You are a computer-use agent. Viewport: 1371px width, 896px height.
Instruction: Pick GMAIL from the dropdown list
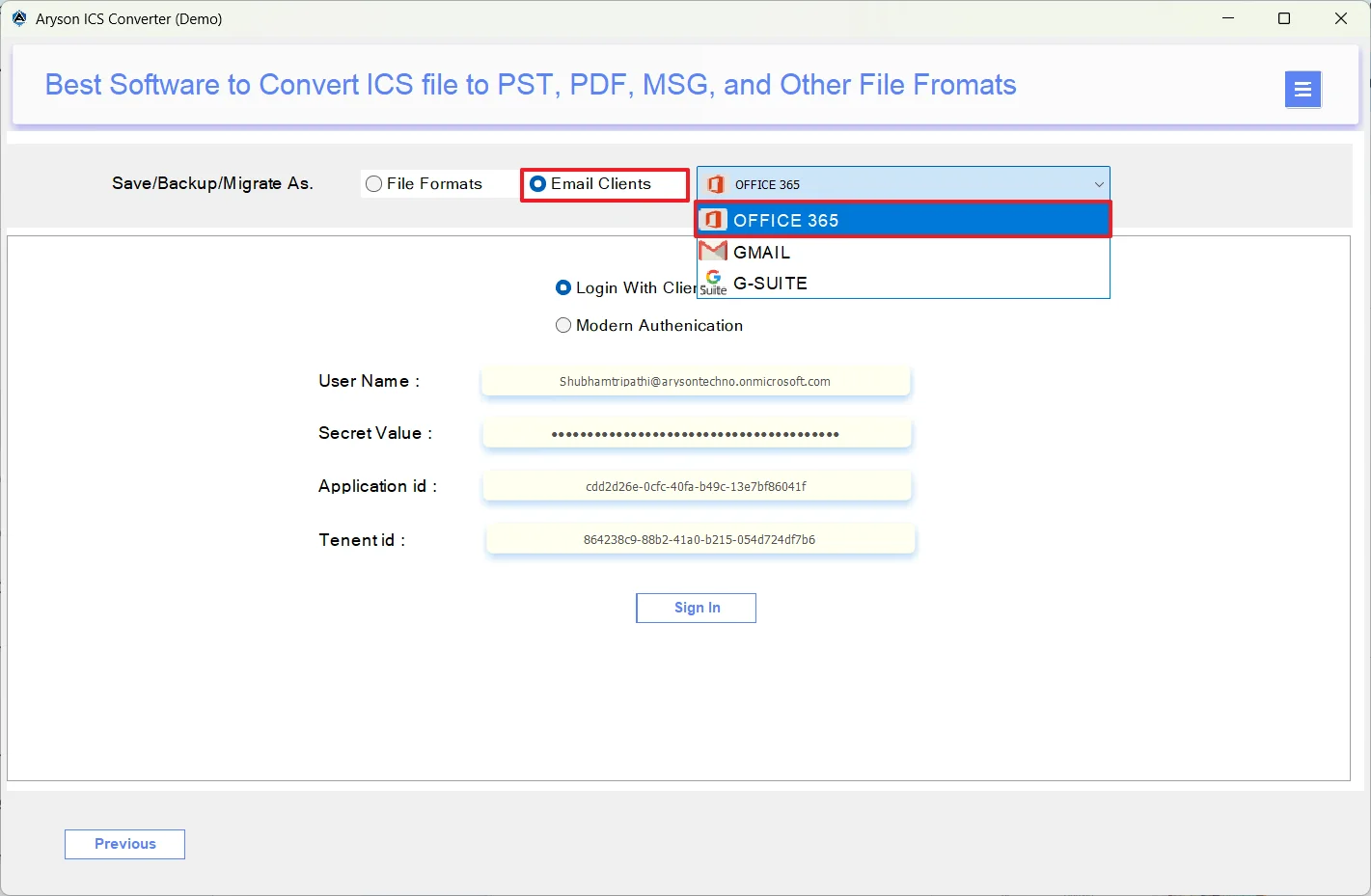tap(903, 252)
